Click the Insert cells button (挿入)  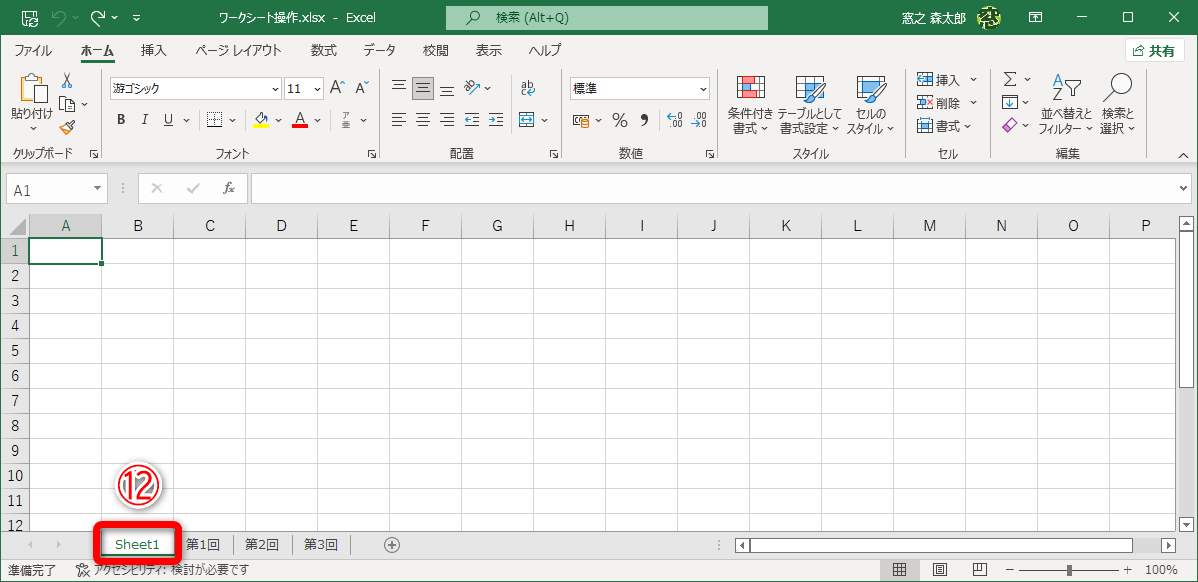pyautogui.click(x=940, y=80)
